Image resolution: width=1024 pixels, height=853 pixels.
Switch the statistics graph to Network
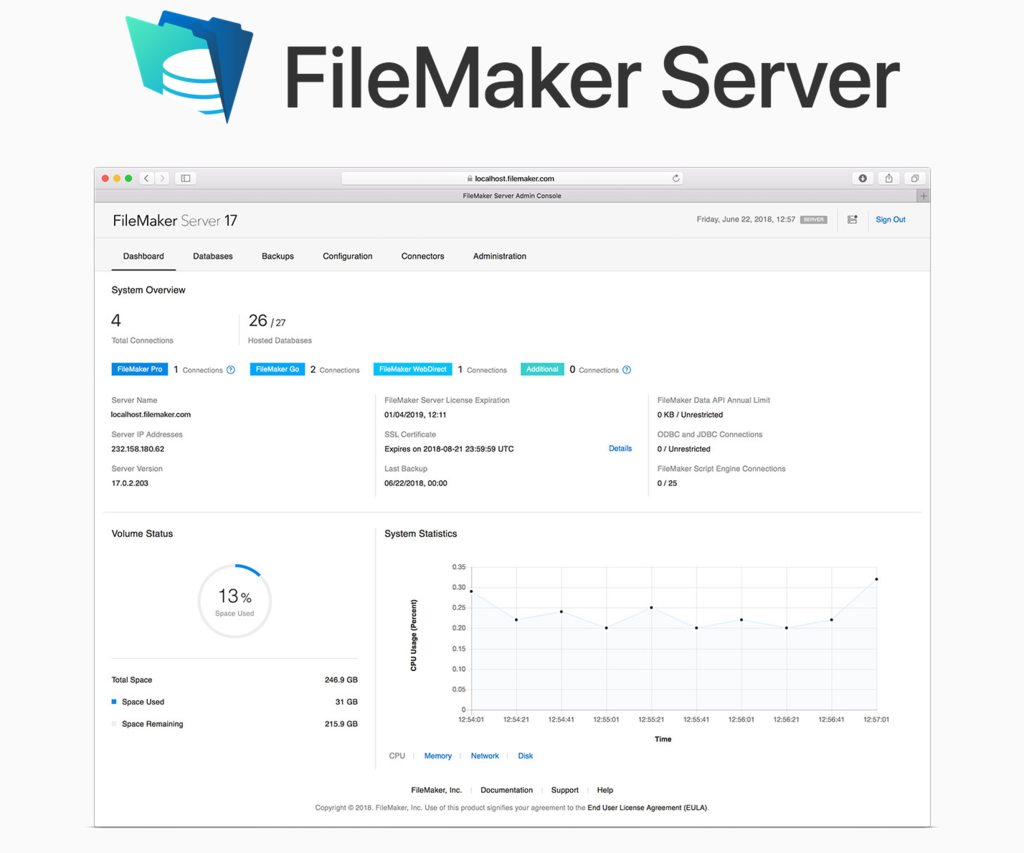[x=485, y=756]
